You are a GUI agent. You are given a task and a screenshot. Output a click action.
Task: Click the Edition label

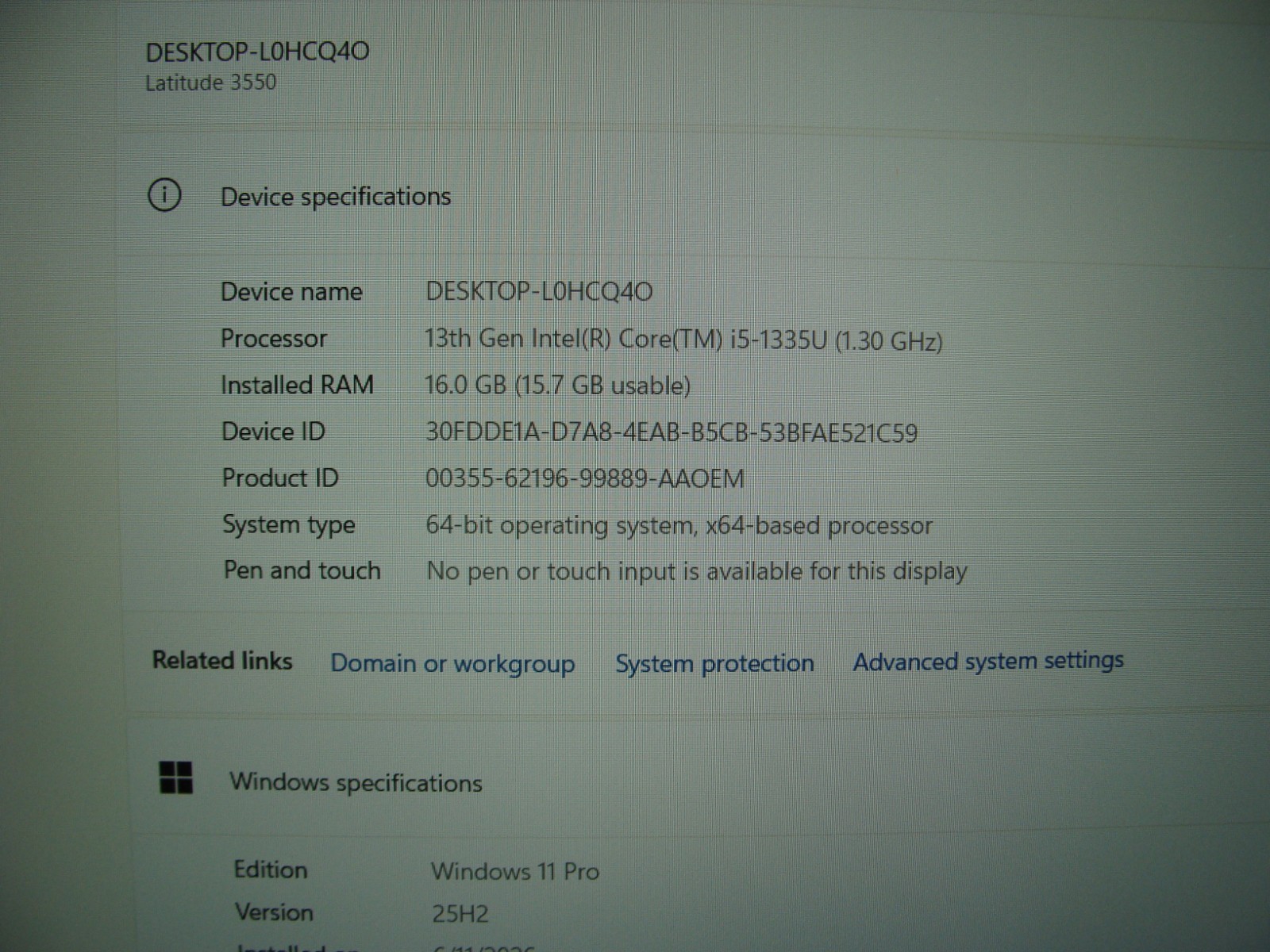tap(271, 869)
